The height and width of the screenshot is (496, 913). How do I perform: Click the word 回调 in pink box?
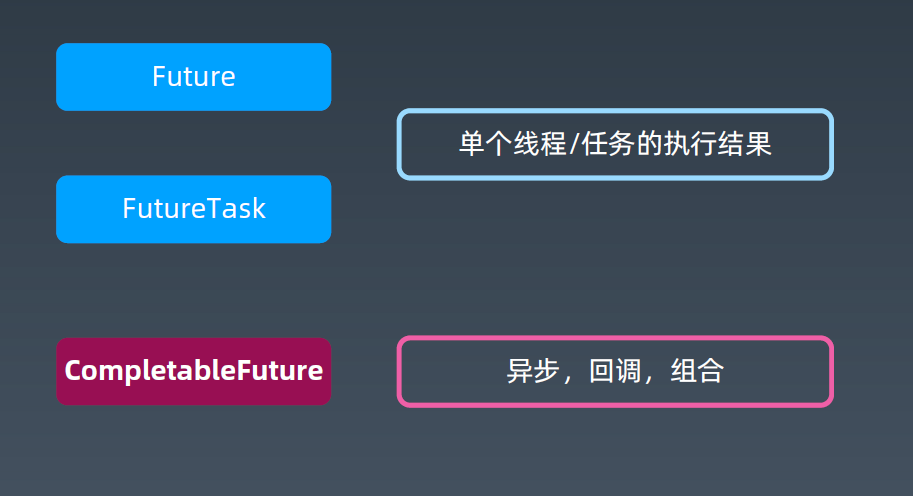tap(615, 371)
